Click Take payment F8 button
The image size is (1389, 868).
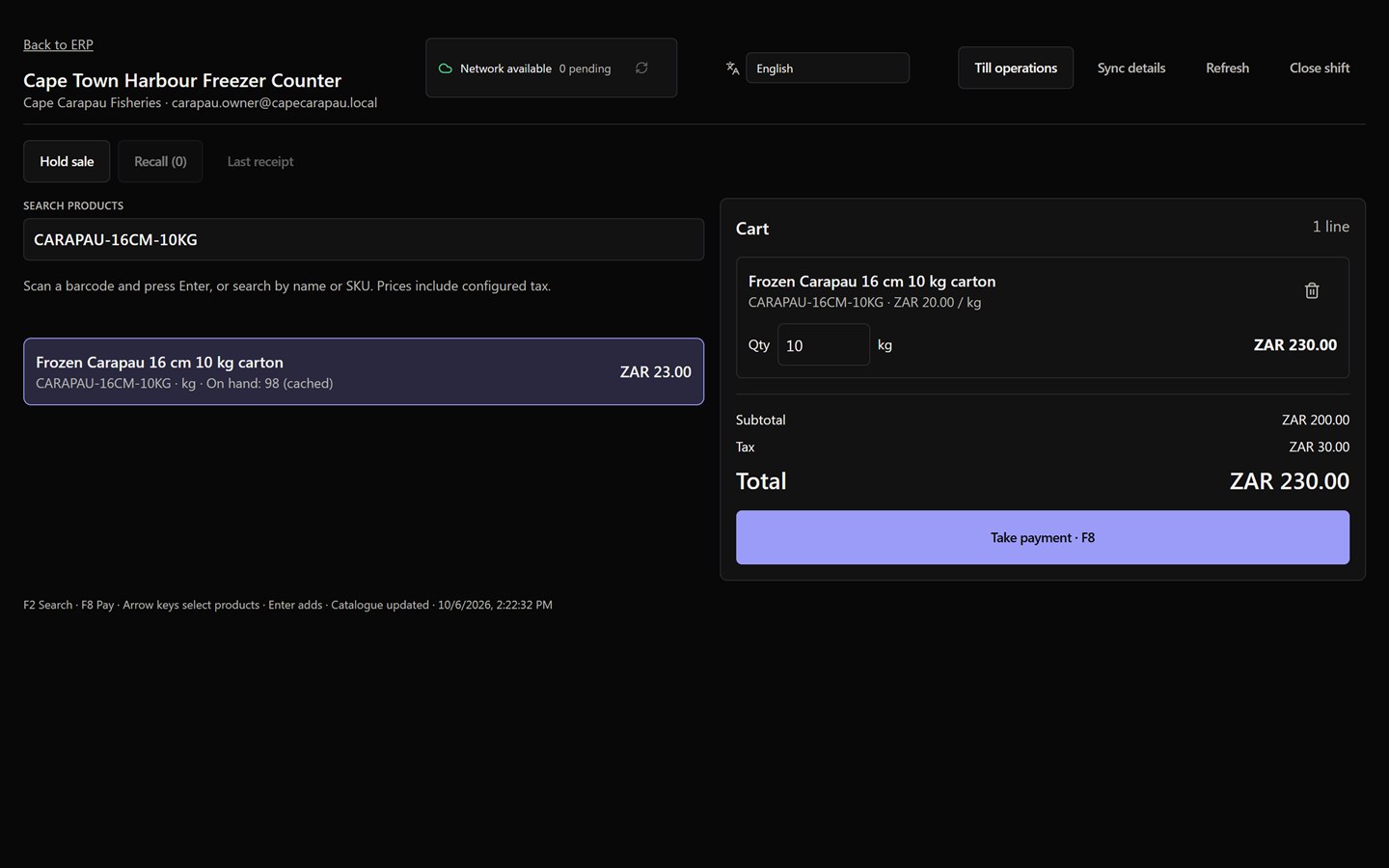point(1043,538)
